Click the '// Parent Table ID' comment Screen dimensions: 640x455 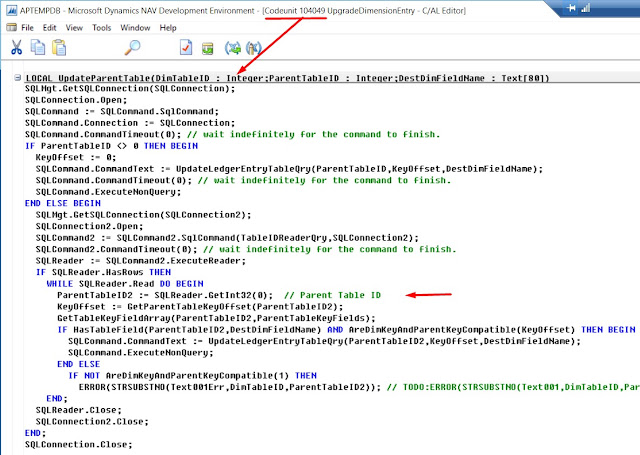[332, 295]
